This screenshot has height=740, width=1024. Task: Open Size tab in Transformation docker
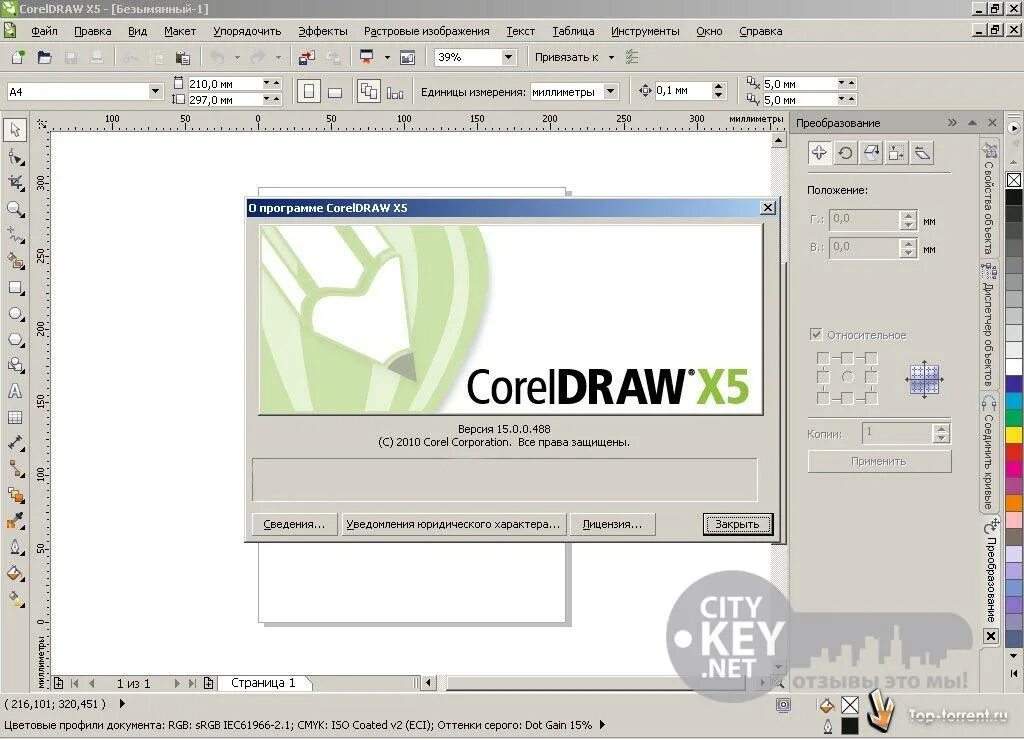(897, 153)
